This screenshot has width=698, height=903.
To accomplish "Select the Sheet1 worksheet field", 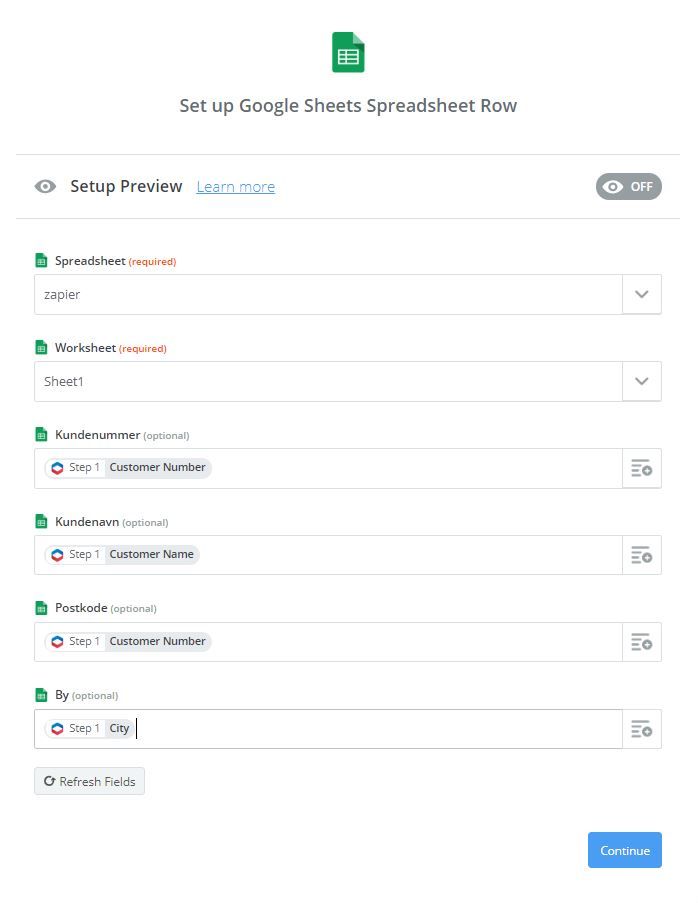I will click(x=328, y=381).
